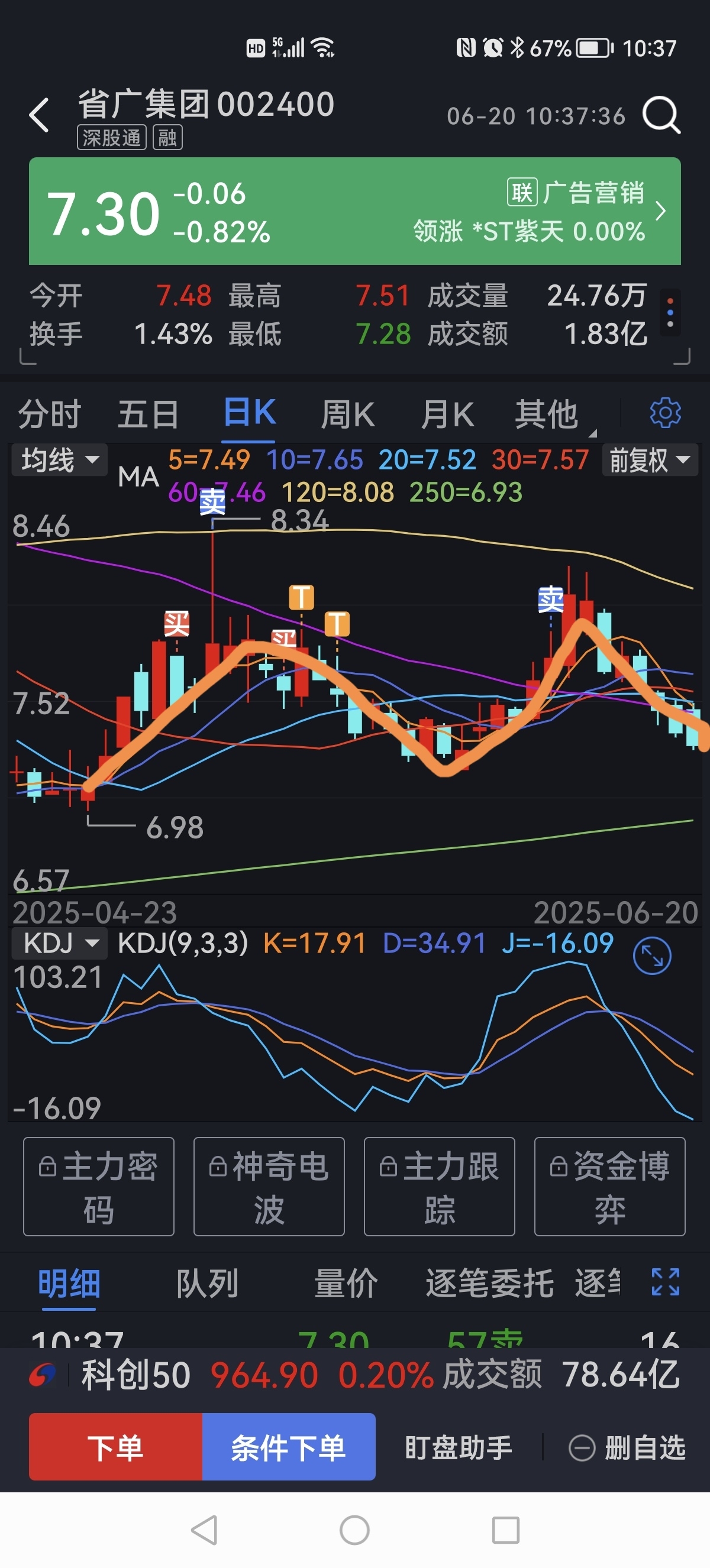Tap the MA 250=6.93 value

(x=466, y=493)
